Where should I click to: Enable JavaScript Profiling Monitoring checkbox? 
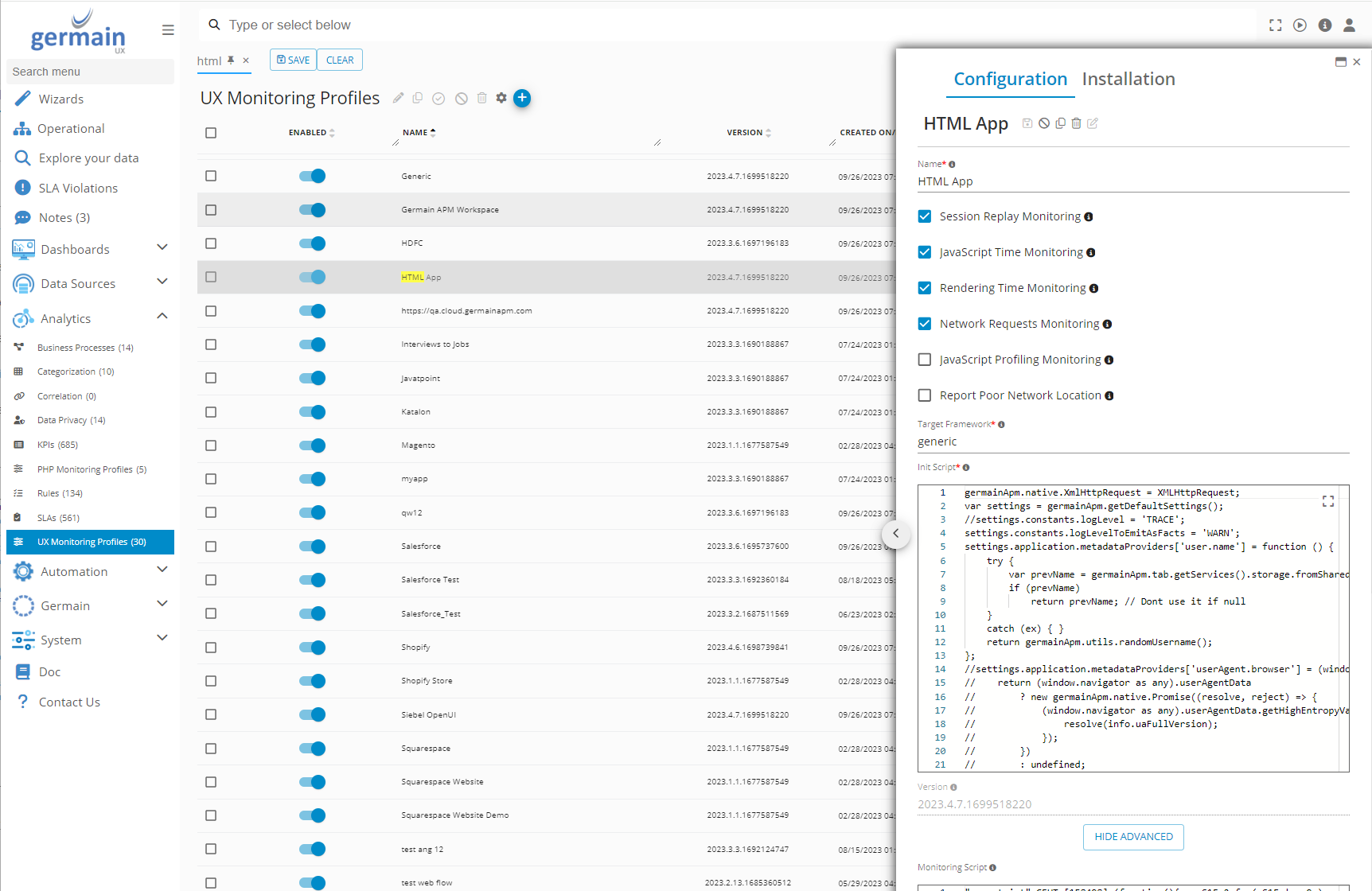[x=925, y=360]
